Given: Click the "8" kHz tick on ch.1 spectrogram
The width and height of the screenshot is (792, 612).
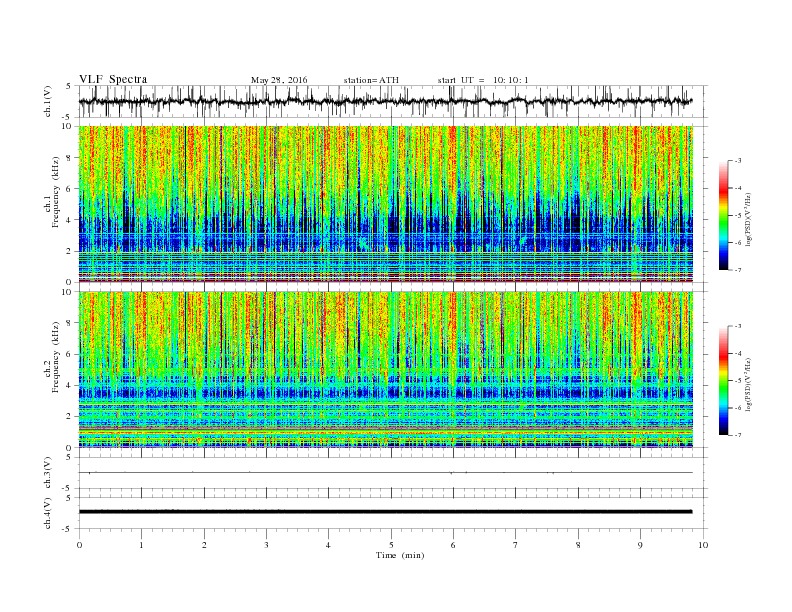Looking at the screenshot, I should pyautogui.click(x=69, y=158).
